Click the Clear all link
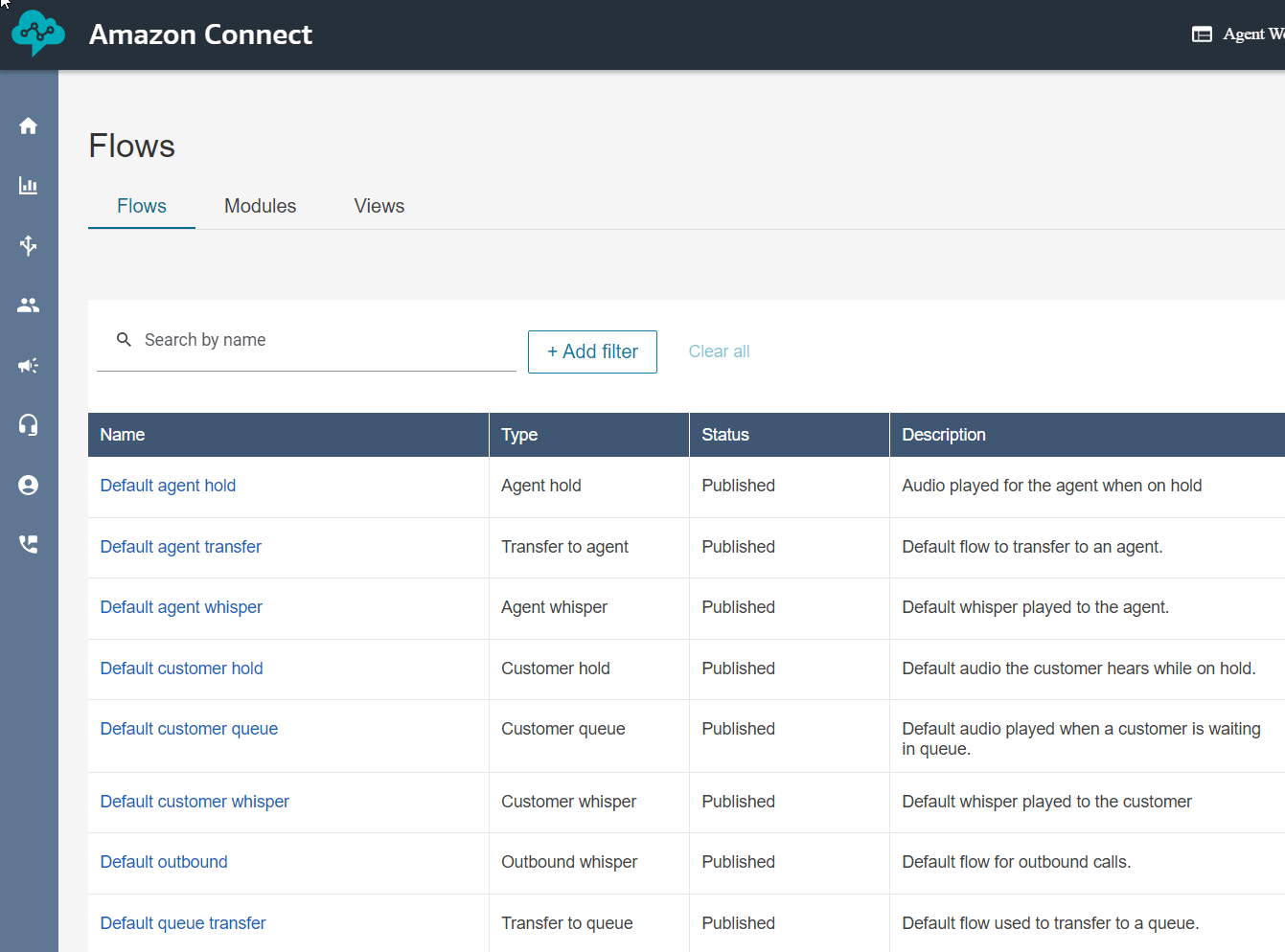1285x952 pixels. (719, 351)
